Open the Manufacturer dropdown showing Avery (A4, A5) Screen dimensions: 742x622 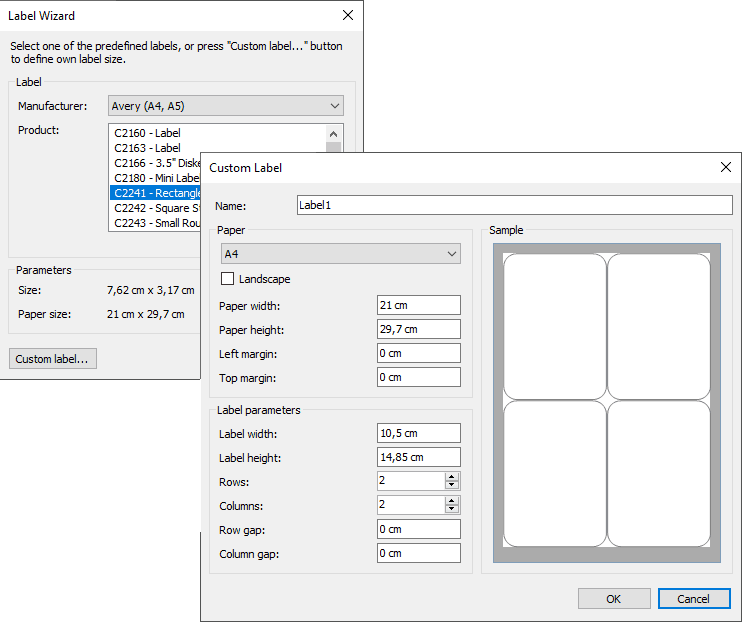tap(226, 106)
